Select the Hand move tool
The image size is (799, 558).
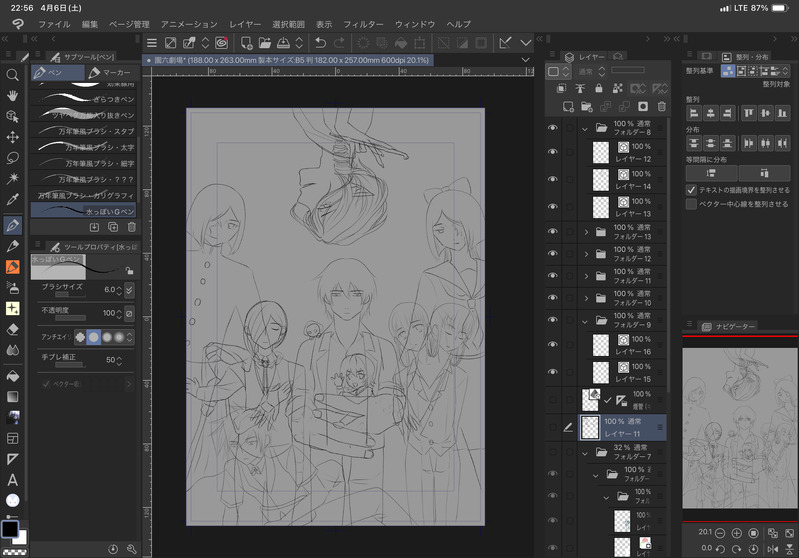coord(13,96)
